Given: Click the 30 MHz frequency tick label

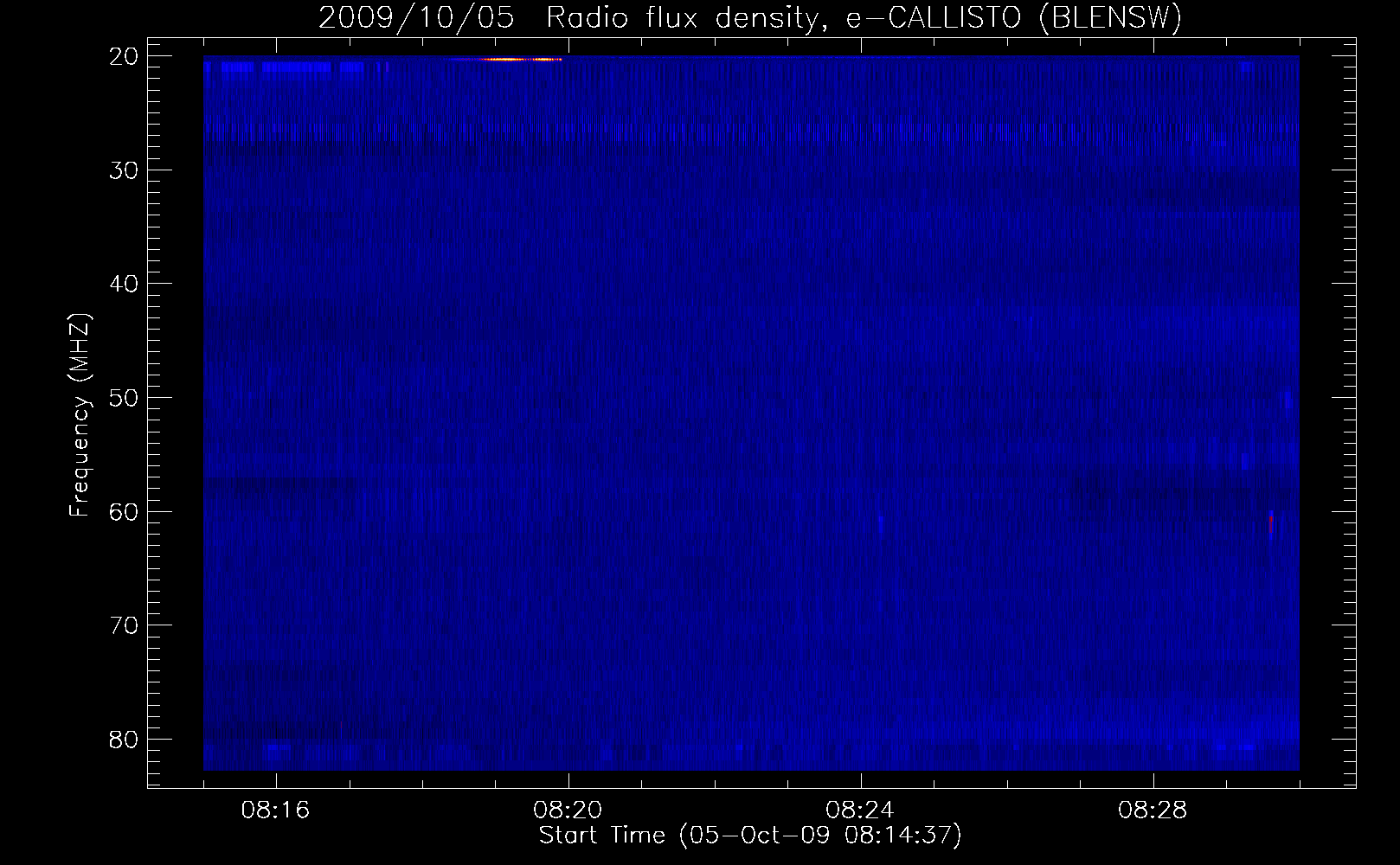Looking at the screenshot, I should tap(125, 170).
